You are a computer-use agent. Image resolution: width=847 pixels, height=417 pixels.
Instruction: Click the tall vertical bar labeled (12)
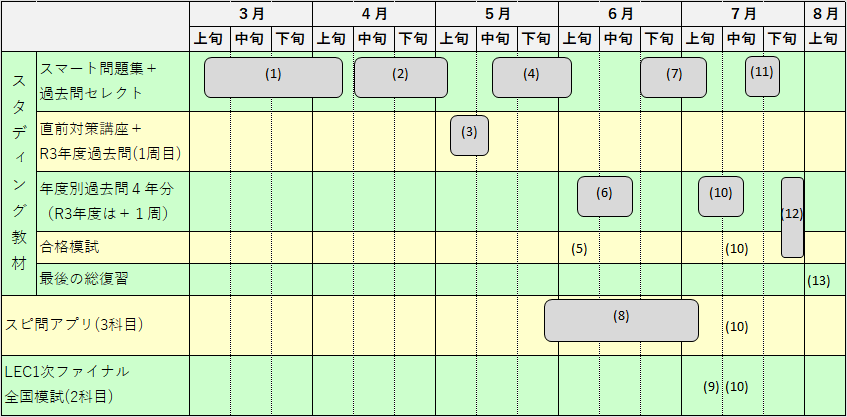pos(792,217)
